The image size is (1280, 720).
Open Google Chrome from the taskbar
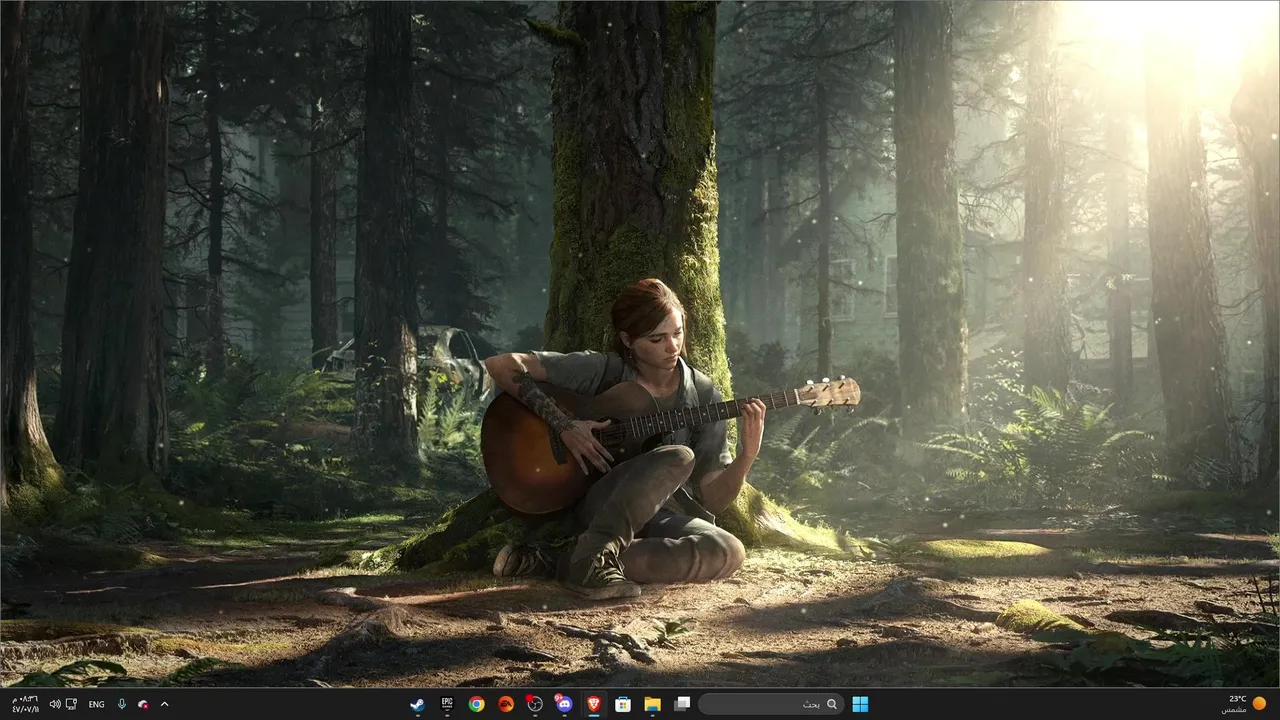[x=476, y=704]
